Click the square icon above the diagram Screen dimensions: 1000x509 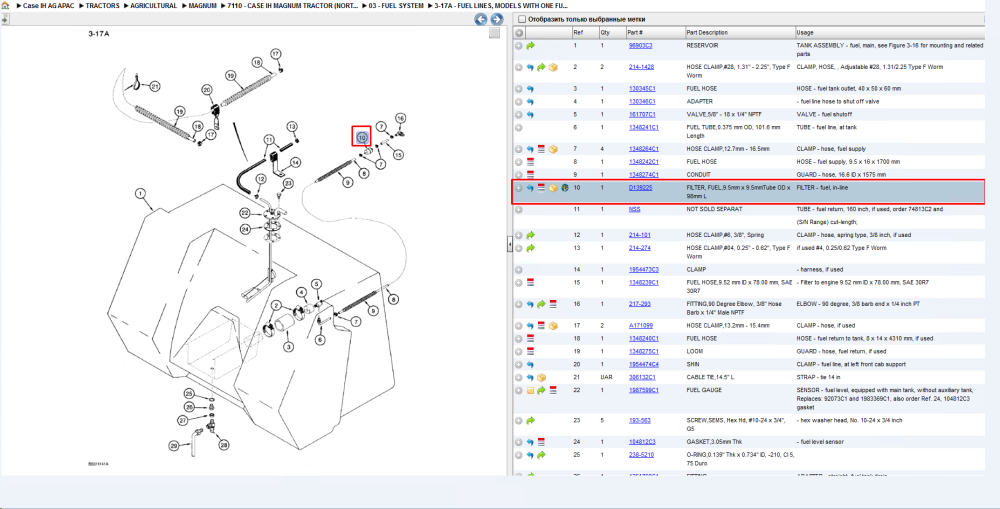[494, 34]
